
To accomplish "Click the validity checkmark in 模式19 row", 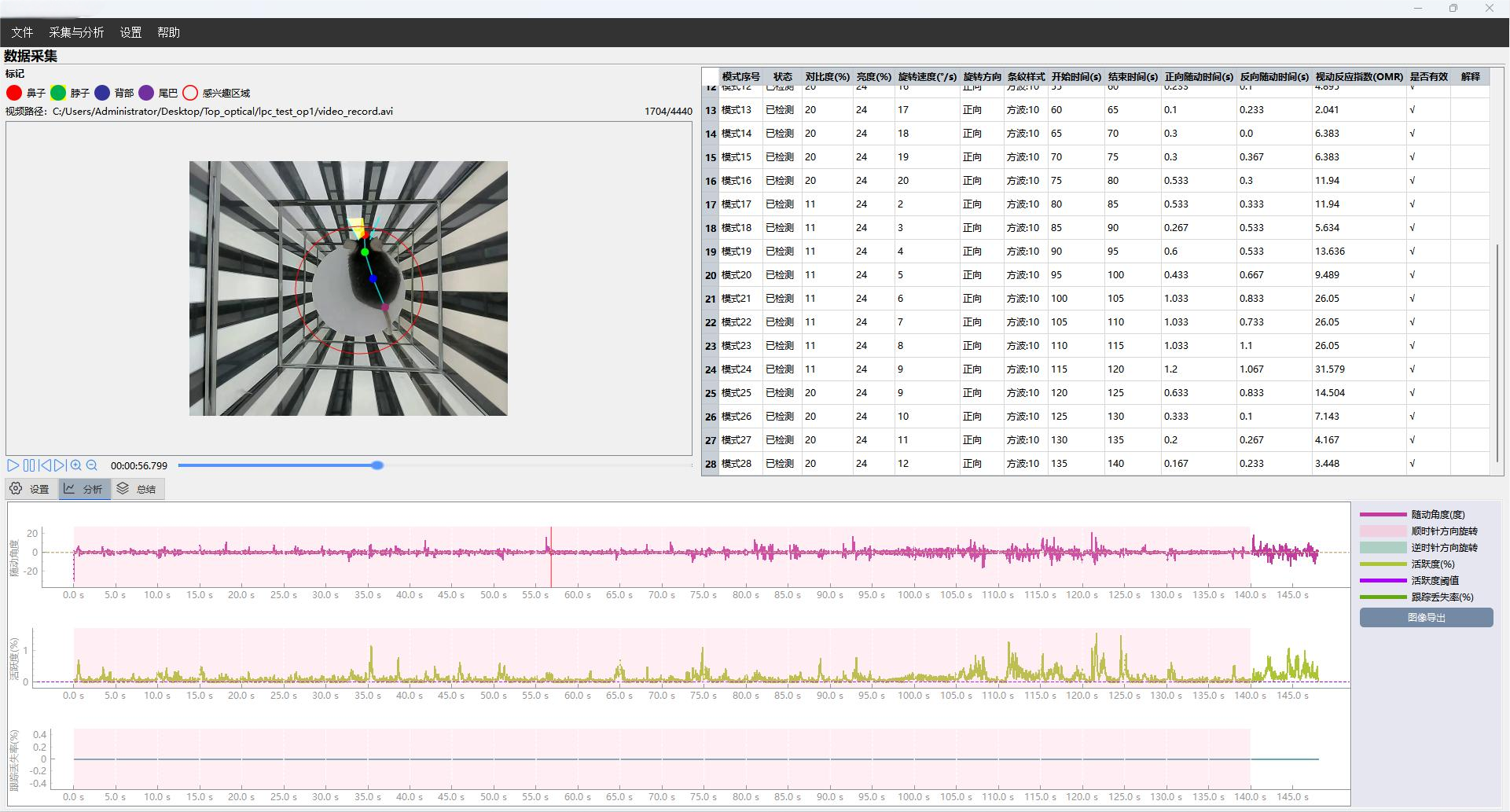I will coord(1427,252).
